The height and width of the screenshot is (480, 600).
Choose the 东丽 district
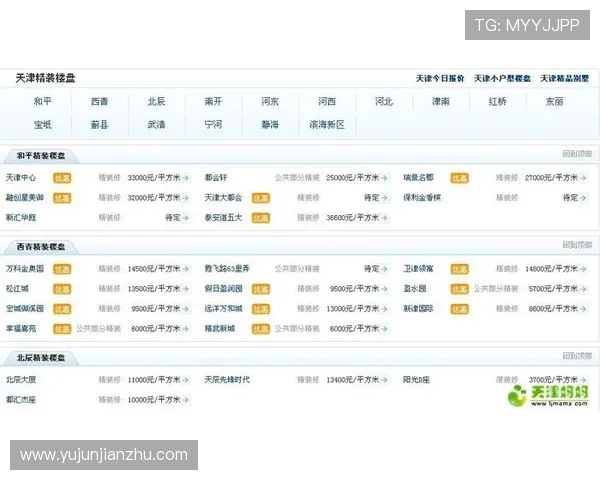tap(554, 101)
